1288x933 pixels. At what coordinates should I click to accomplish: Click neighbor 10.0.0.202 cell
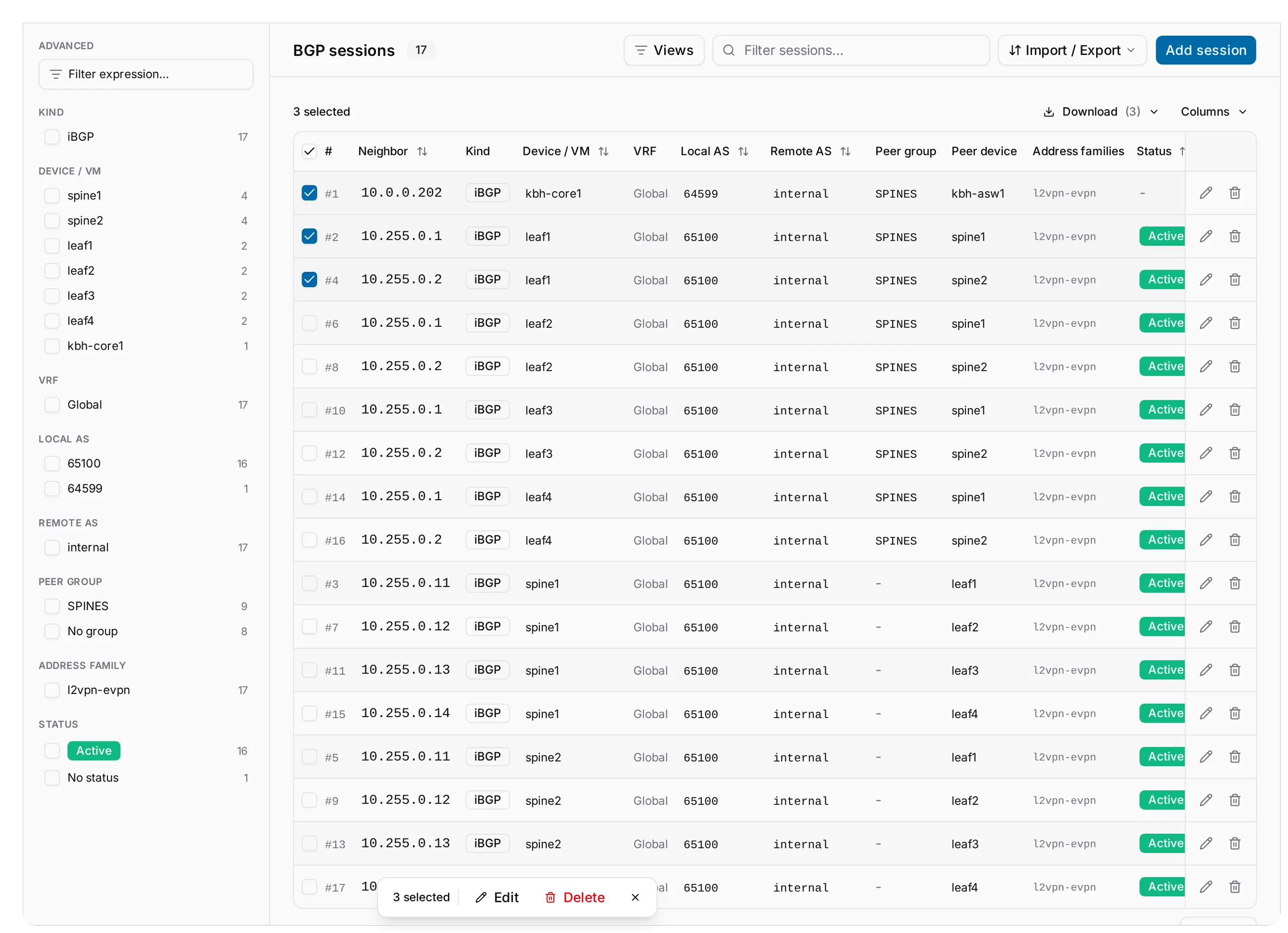pos(401,193)
